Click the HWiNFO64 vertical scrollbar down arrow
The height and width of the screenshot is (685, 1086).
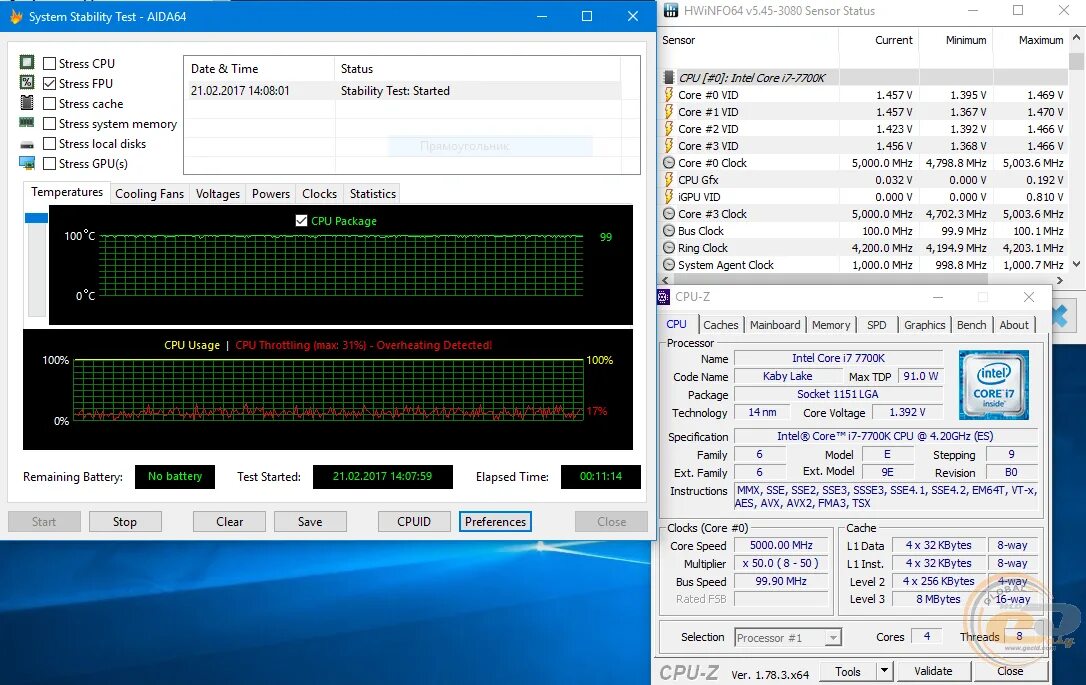[1076, 264]
